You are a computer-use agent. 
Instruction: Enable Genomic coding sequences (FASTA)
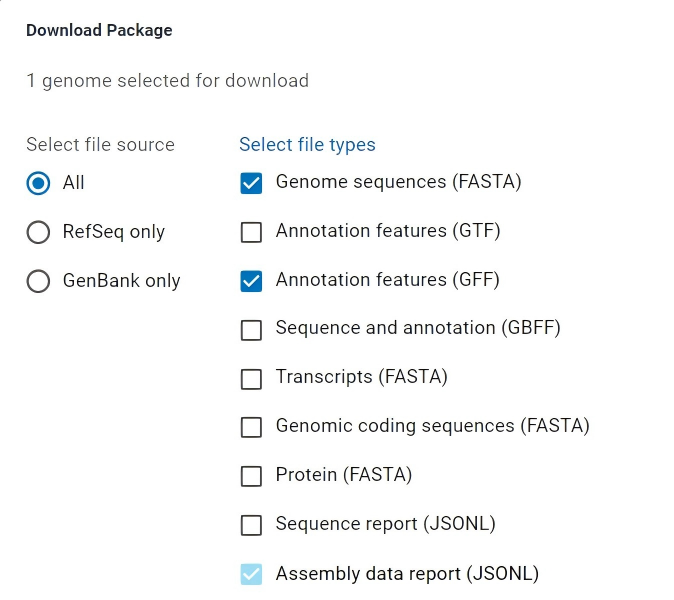pos(251,427)
